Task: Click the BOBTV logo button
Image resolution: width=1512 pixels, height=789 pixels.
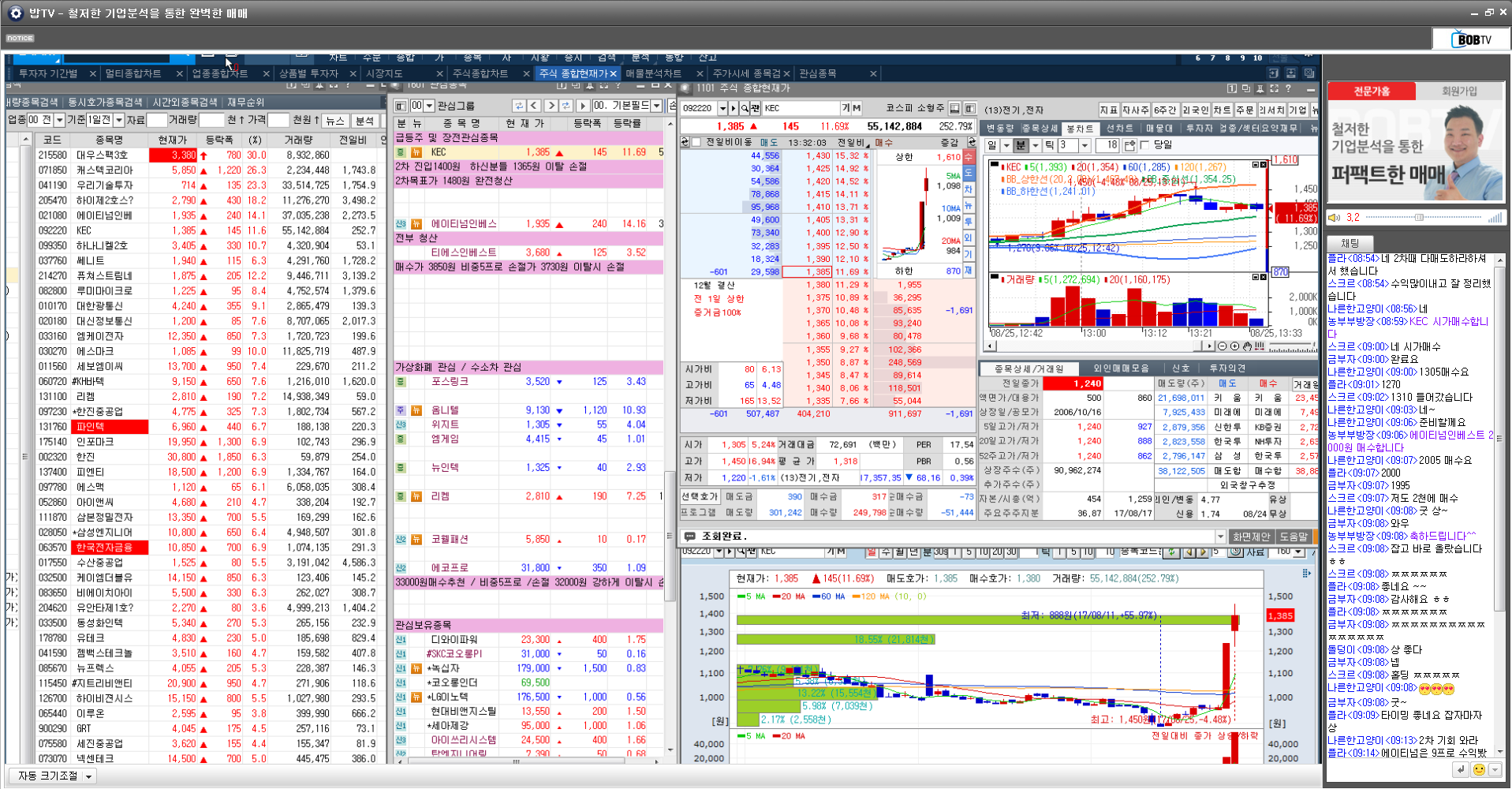Action: 1471,39
